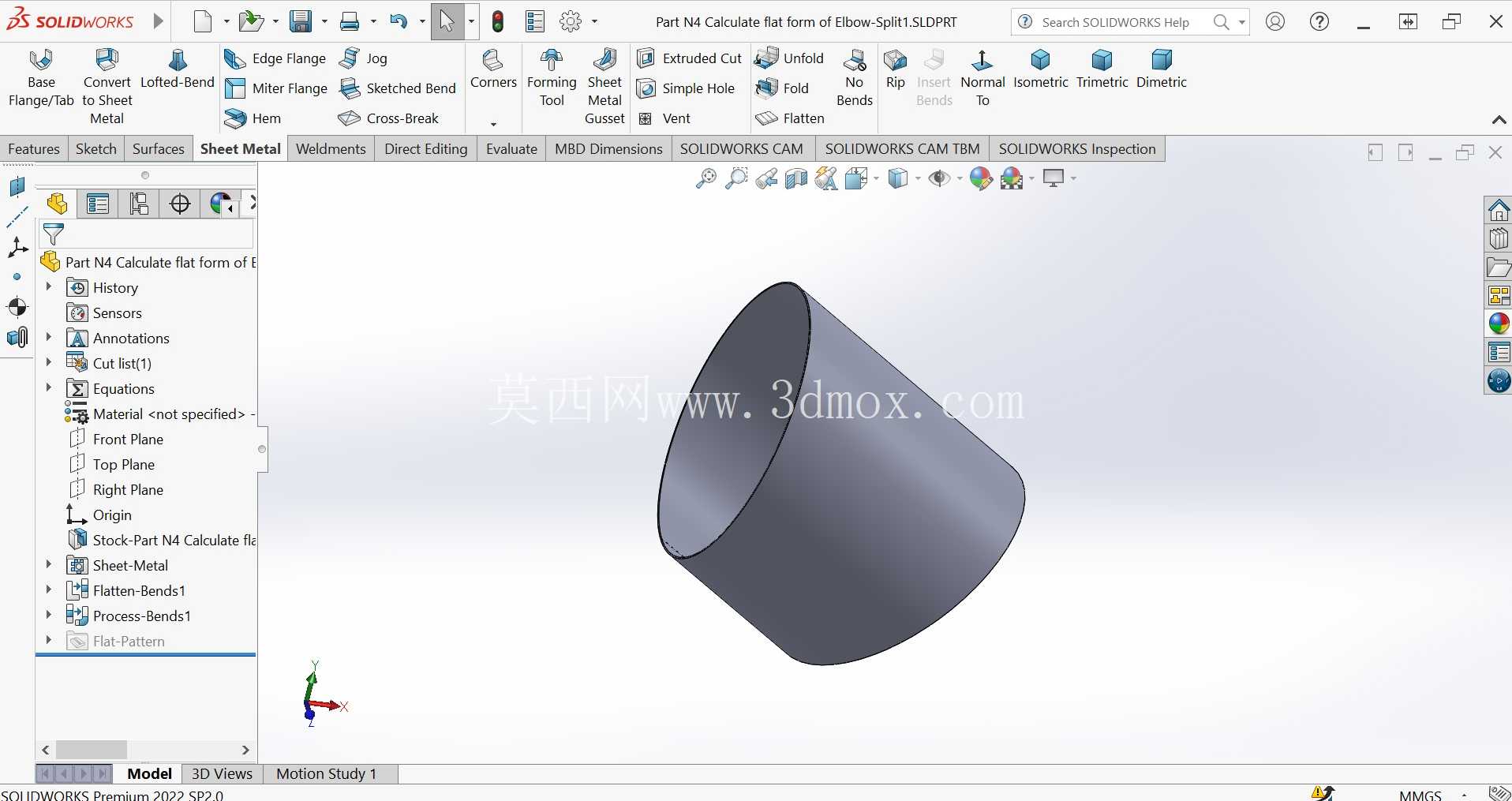The width and height of the screenshot is (1512, 801).
Task: Open the DisplayManager tab icon
Action: (x=221, y=204)
